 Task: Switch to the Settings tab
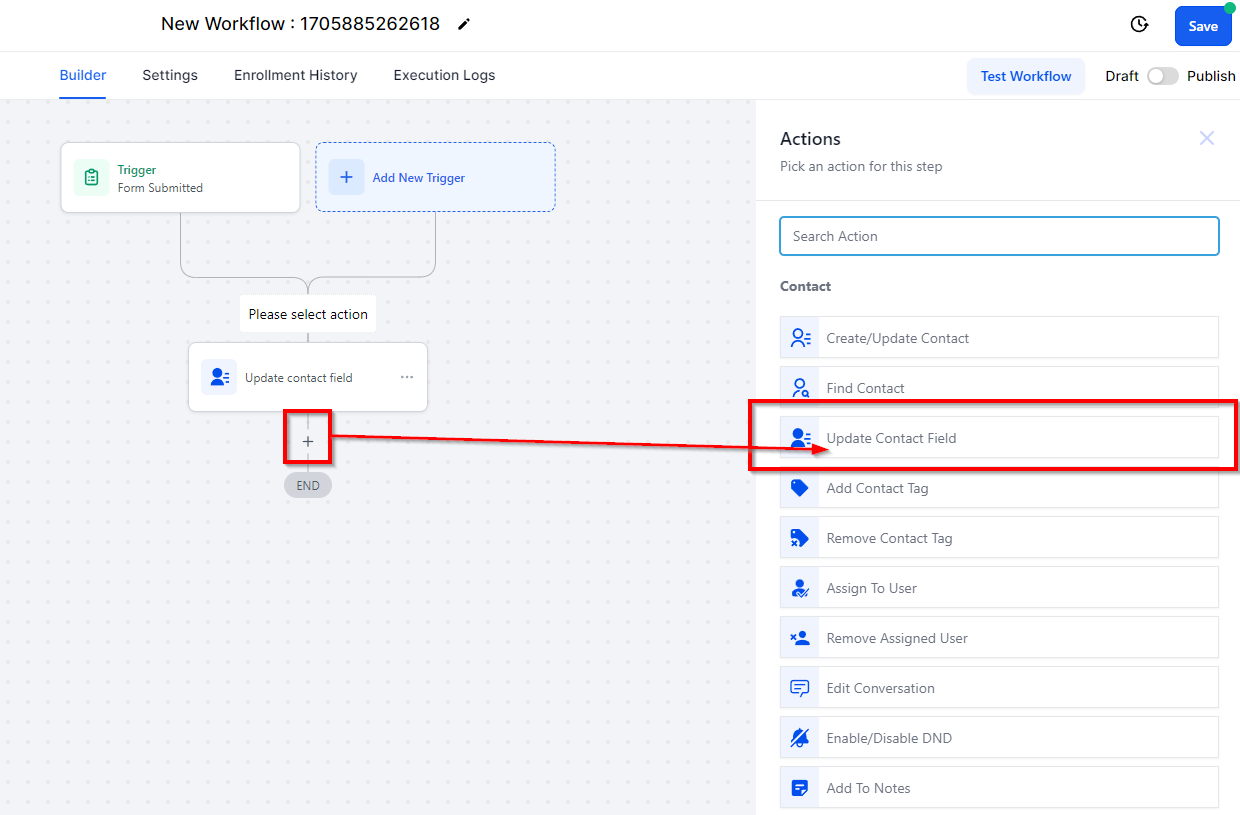(x=170, y=75)
